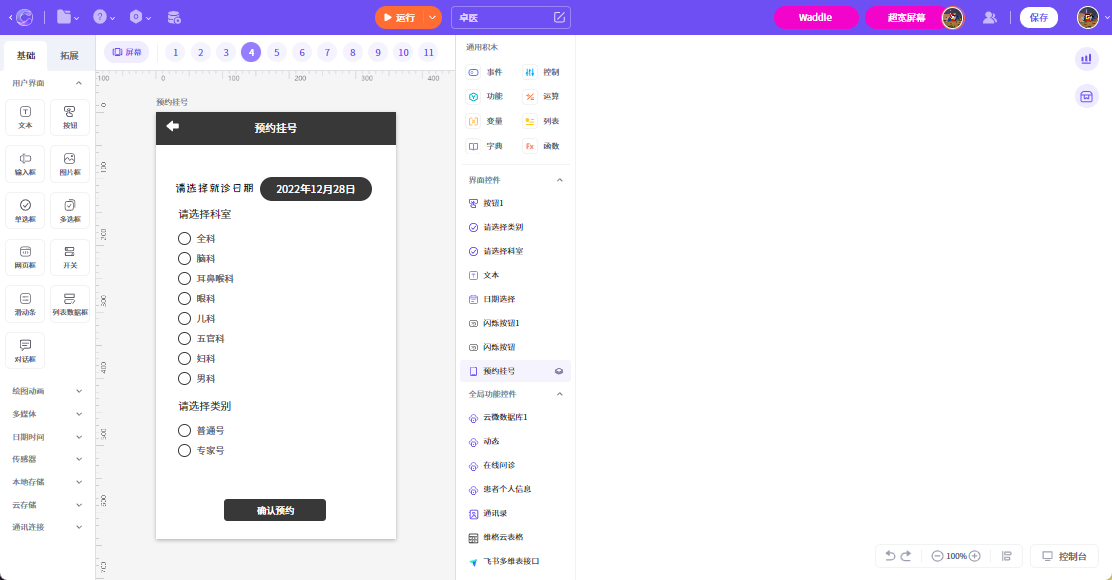Click the edit project name pencil icon
The width and height of the screenshot is (1112, 580).
coord(560,17)
